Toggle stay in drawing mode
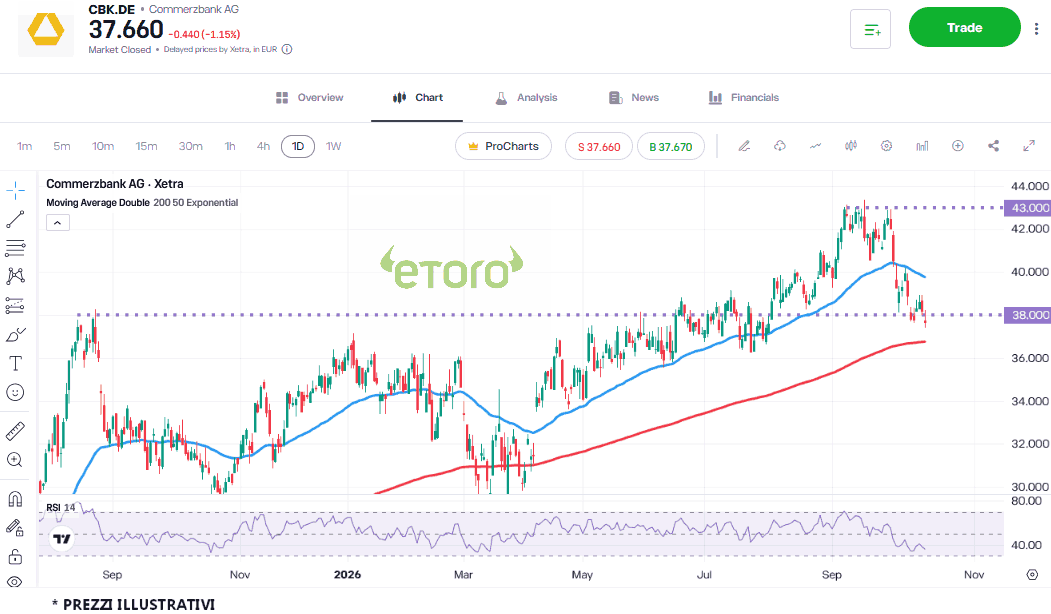This screenshot has height=614, width=1051. [x=15, y=528]
